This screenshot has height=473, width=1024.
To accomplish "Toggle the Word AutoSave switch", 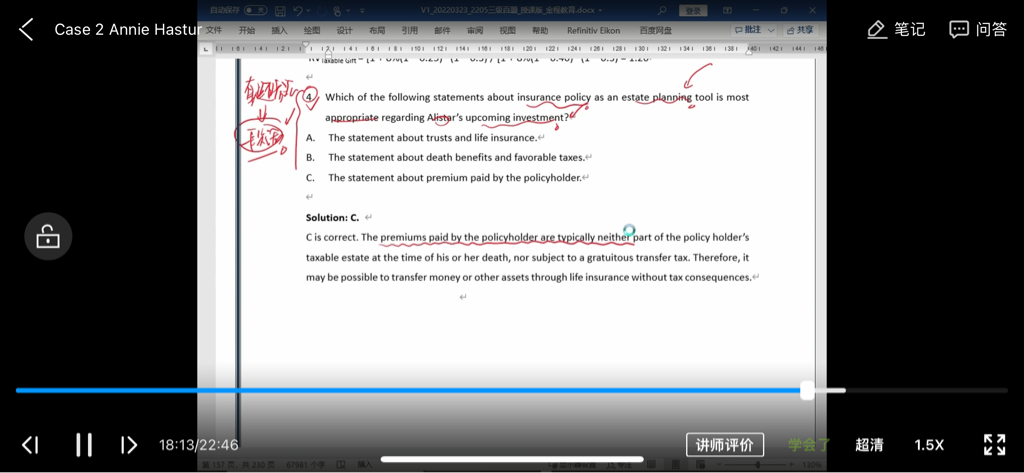I will click(256, 10).
